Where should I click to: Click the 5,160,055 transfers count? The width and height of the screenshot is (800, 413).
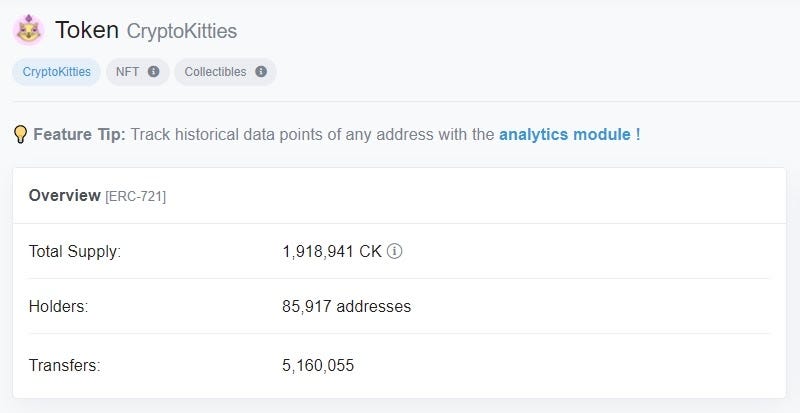click(318, 366)
